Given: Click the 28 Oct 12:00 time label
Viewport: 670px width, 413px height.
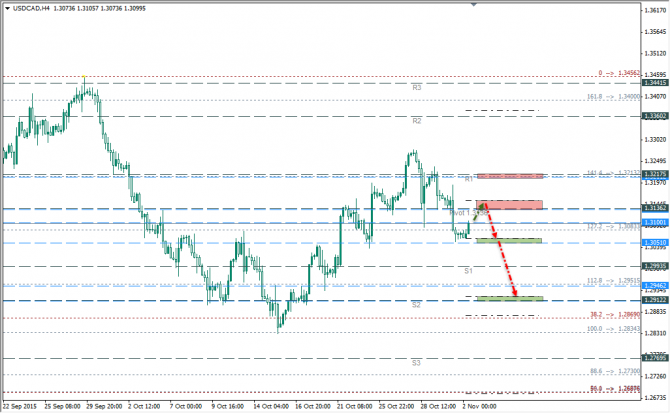Looking at the screenshot, I should click(438, 406).
